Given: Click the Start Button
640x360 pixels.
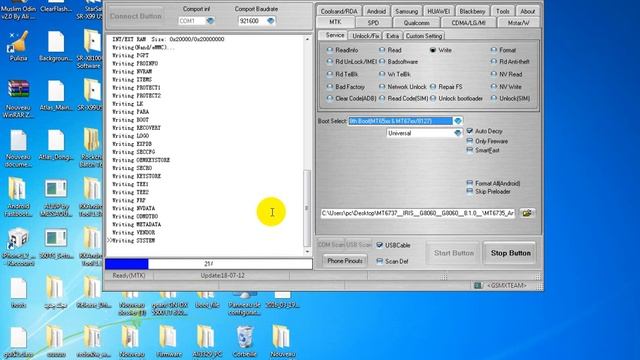Looking at the screenshot, I should [453, 253].
